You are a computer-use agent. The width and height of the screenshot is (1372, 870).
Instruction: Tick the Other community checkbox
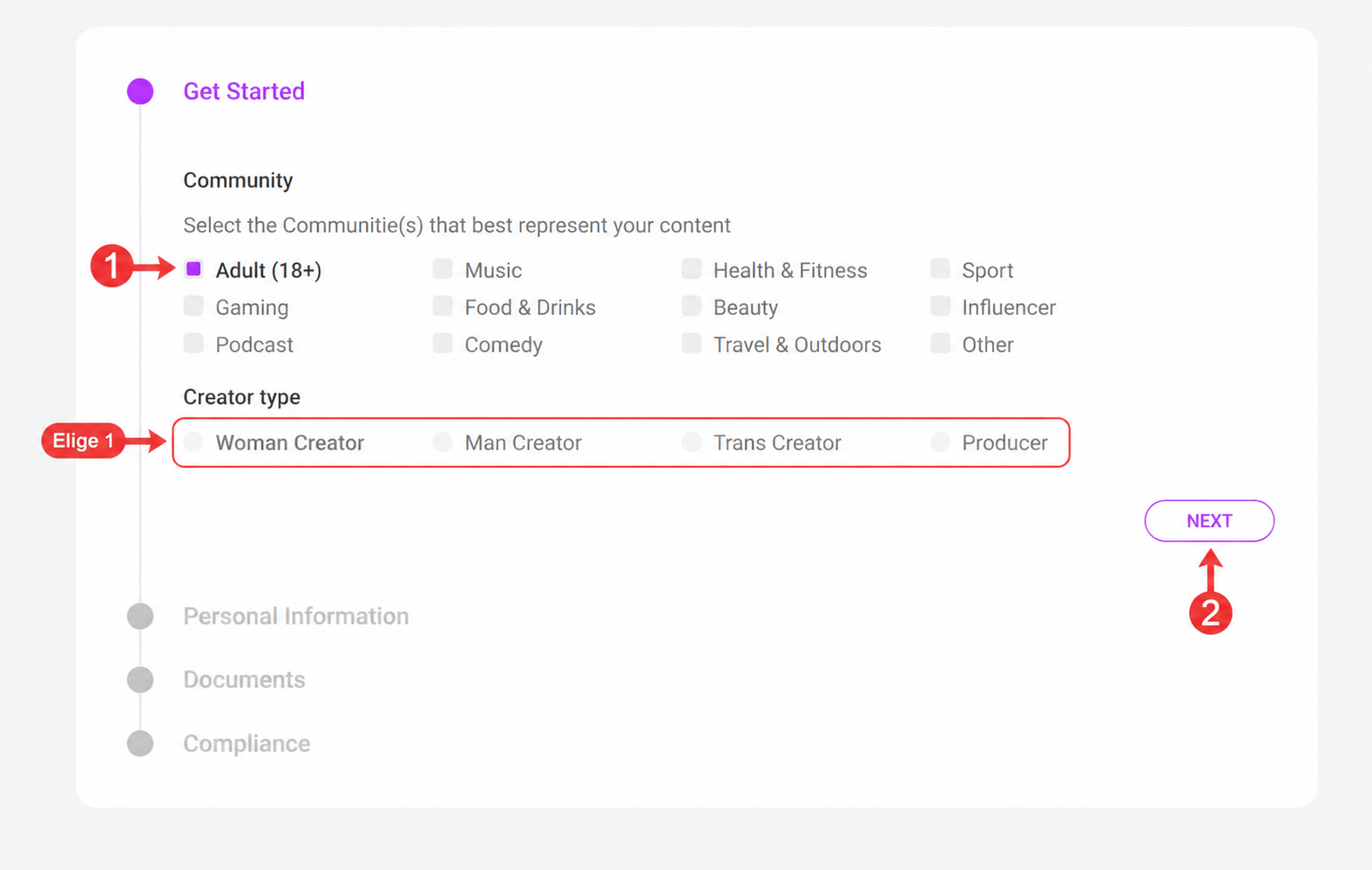click(940, 343)
